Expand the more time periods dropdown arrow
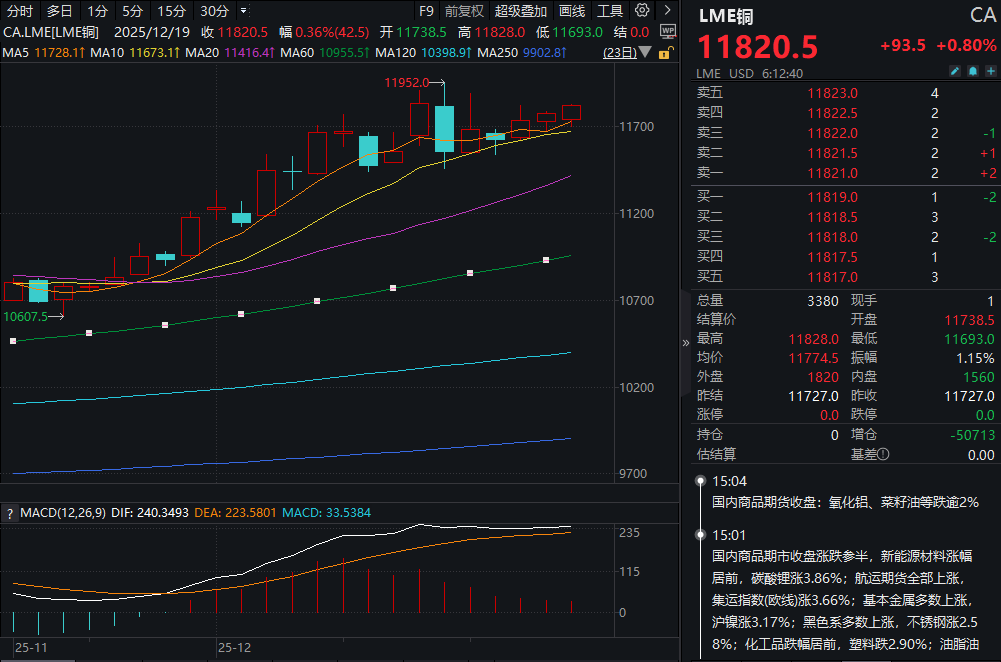Image resolution: width=1001 pixels, height=662 pixels. tap(242, 11)
